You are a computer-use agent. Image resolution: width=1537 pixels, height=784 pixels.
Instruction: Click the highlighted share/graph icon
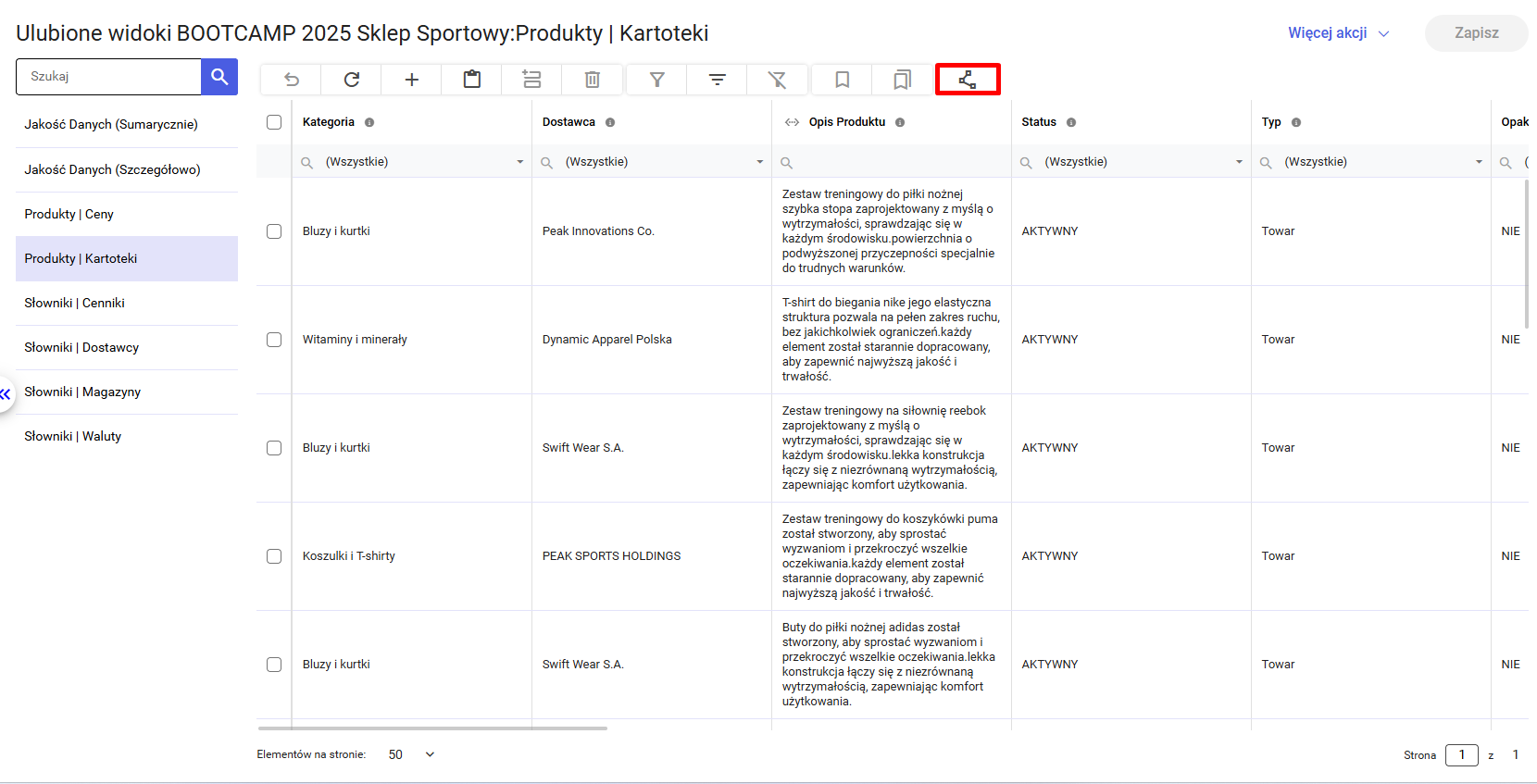pos(968,80)
